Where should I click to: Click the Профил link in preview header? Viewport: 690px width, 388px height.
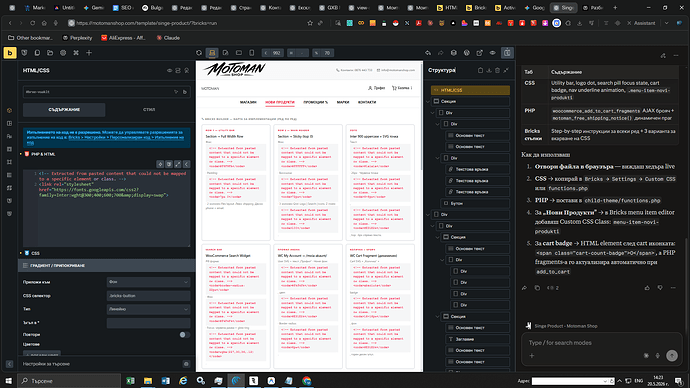(377, 88)
